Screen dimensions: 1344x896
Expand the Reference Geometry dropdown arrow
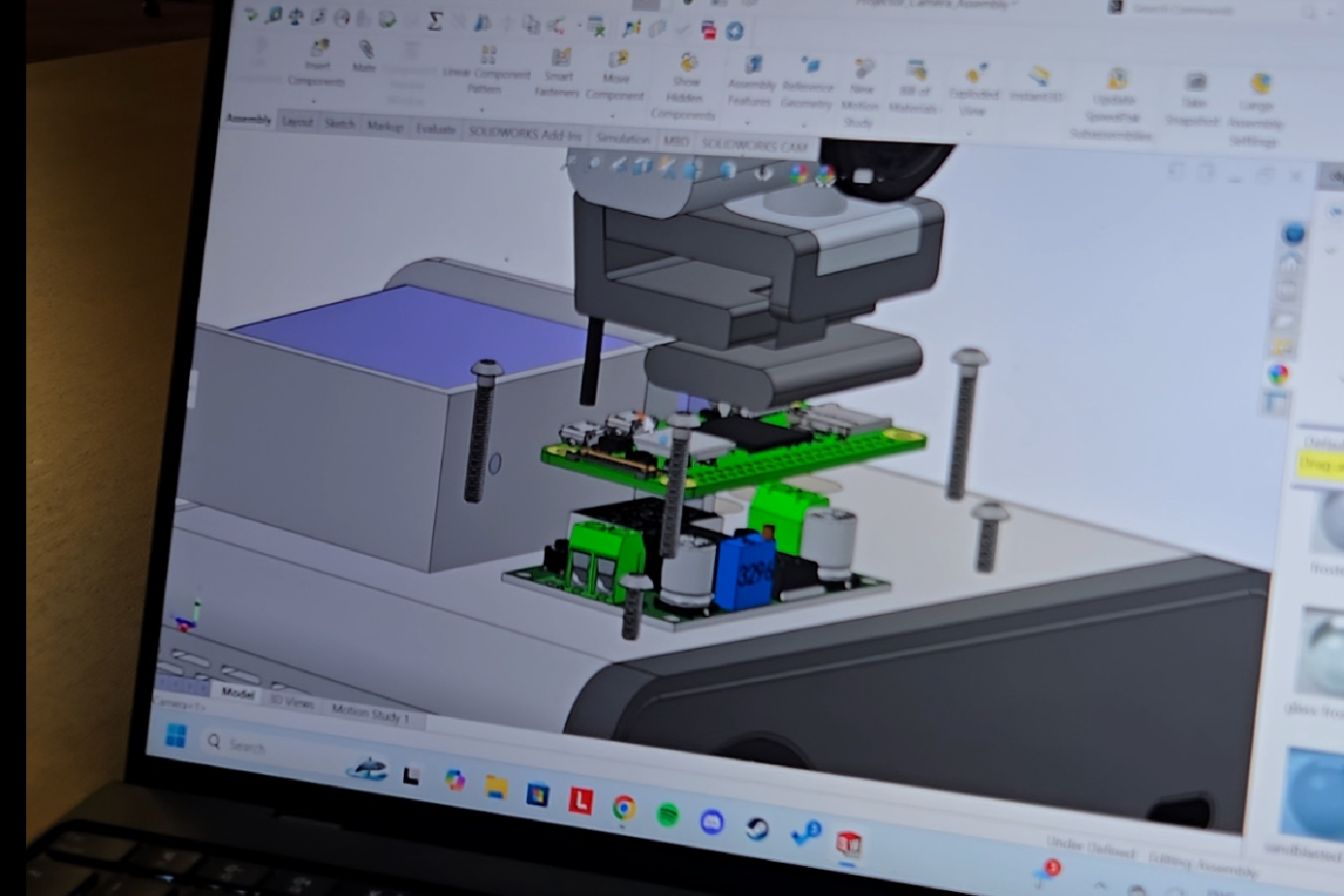click(x=803, y=125)
